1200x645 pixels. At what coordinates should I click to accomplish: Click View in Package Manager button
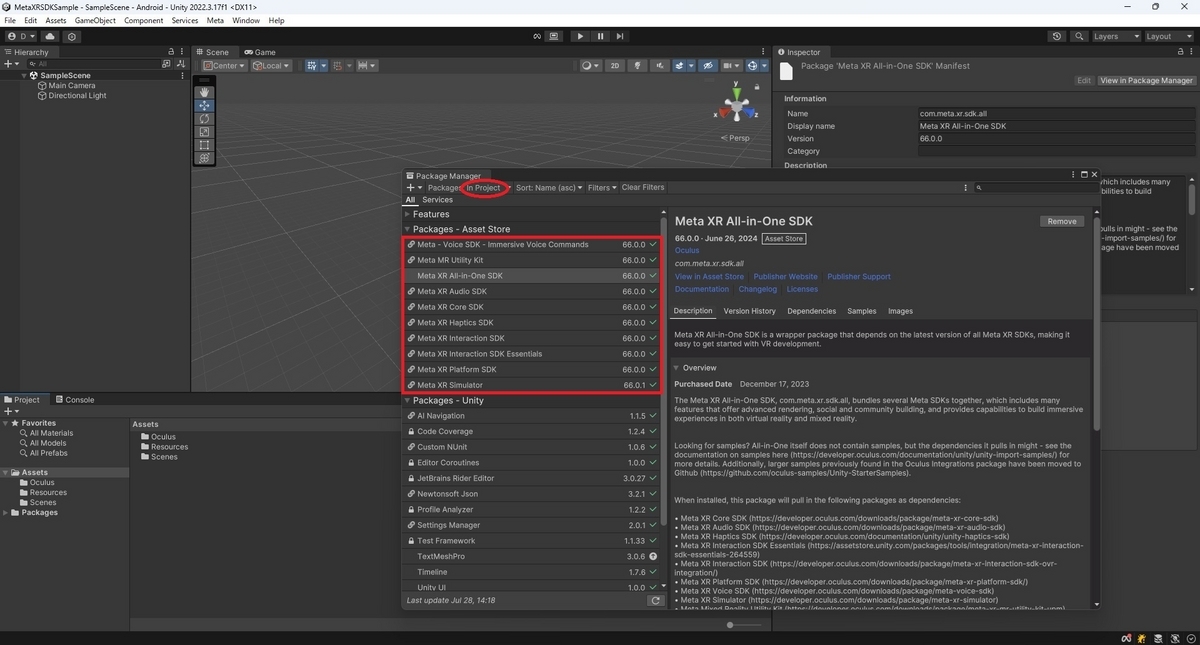[x=1146, y=80]
